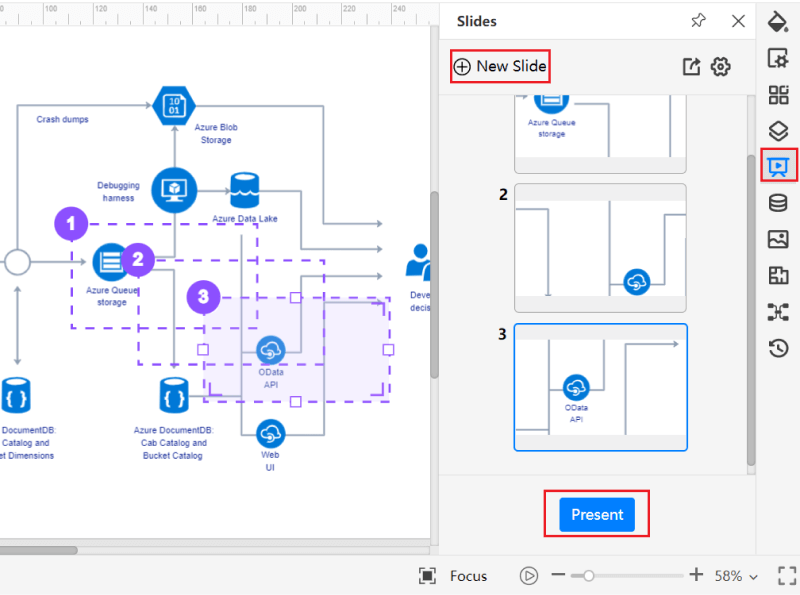Open the History sidebar icon

pos(778,349)
